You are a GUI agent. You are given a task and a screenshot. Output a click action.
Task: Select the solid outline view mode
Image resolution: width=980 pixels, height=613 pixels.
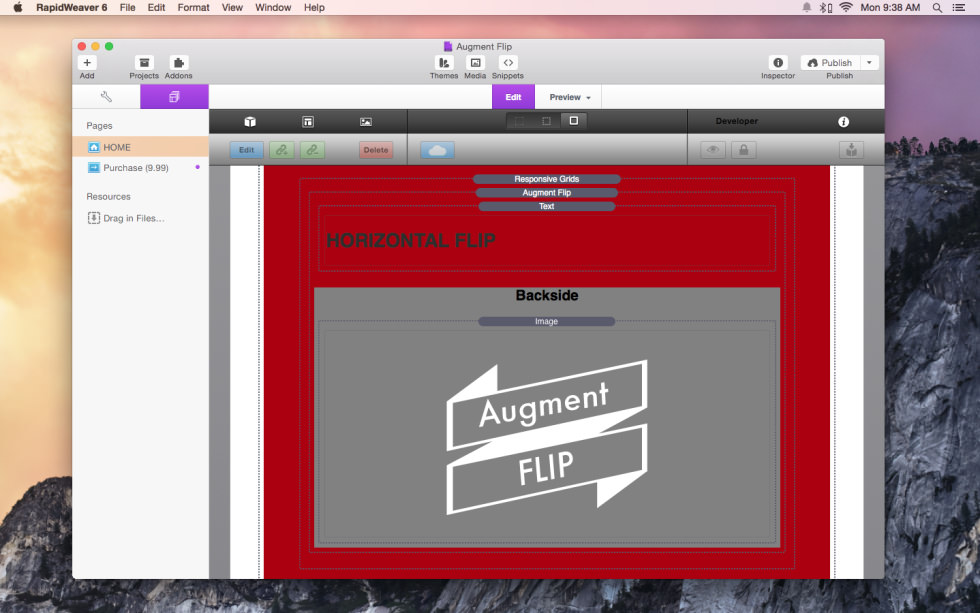574,121
